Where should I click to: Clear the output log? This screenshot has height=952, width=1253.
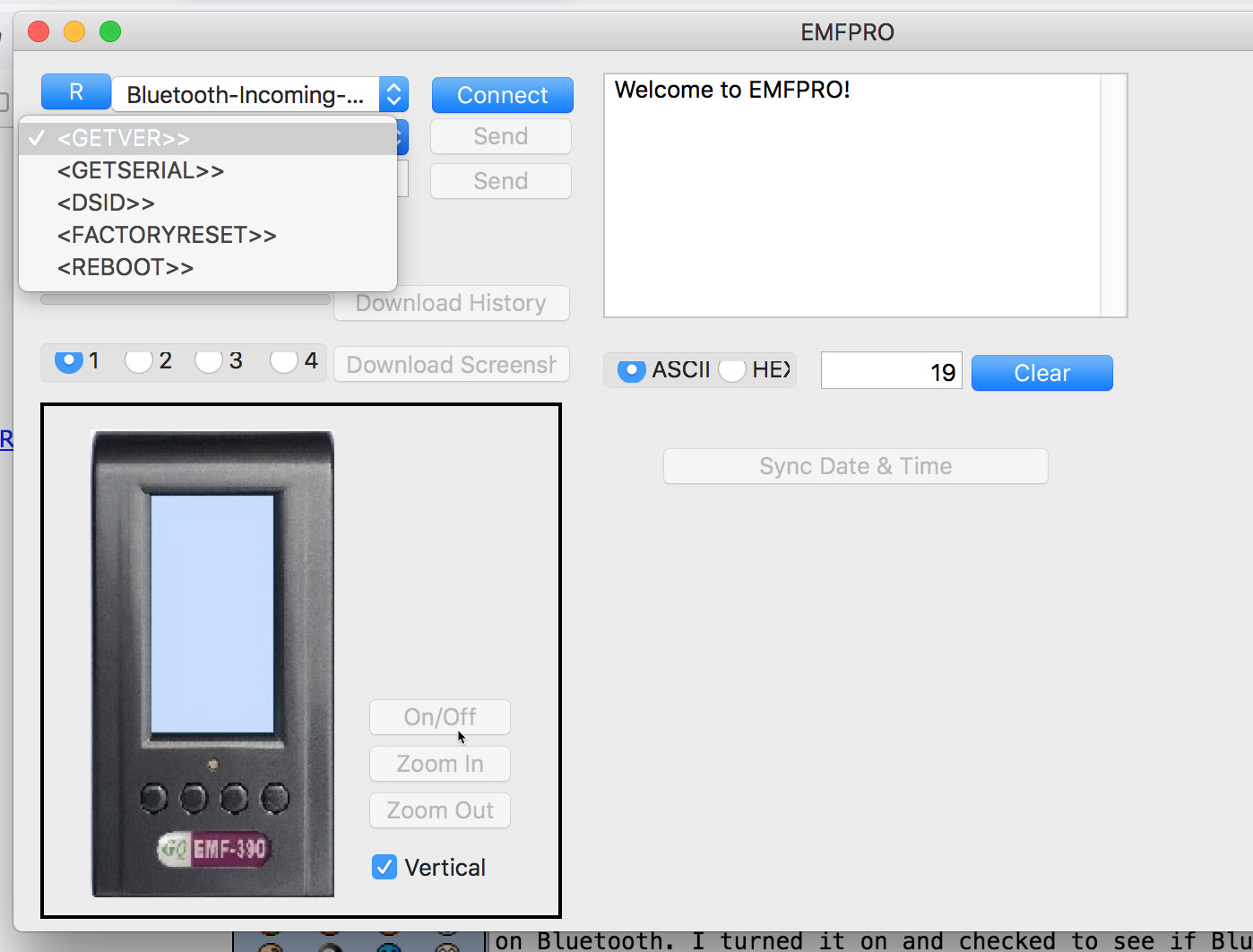[x=1042, y=373]
